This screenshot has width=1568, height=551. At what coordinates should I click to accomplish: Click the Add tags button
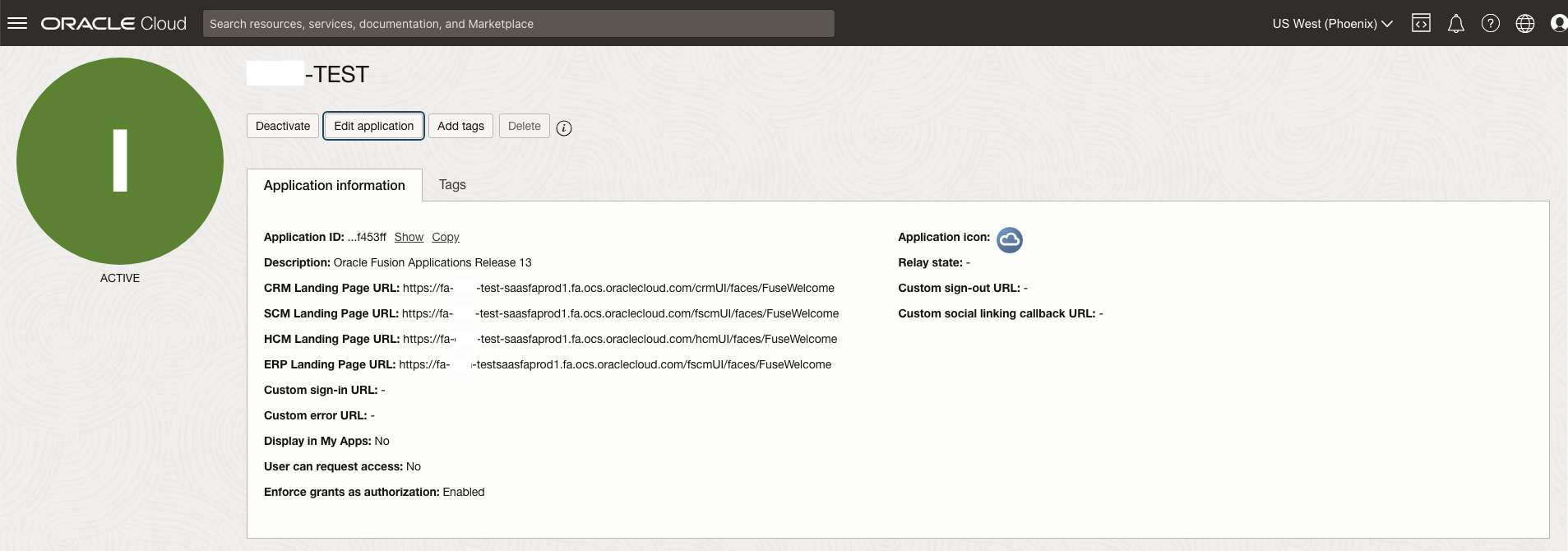(460, 126)
